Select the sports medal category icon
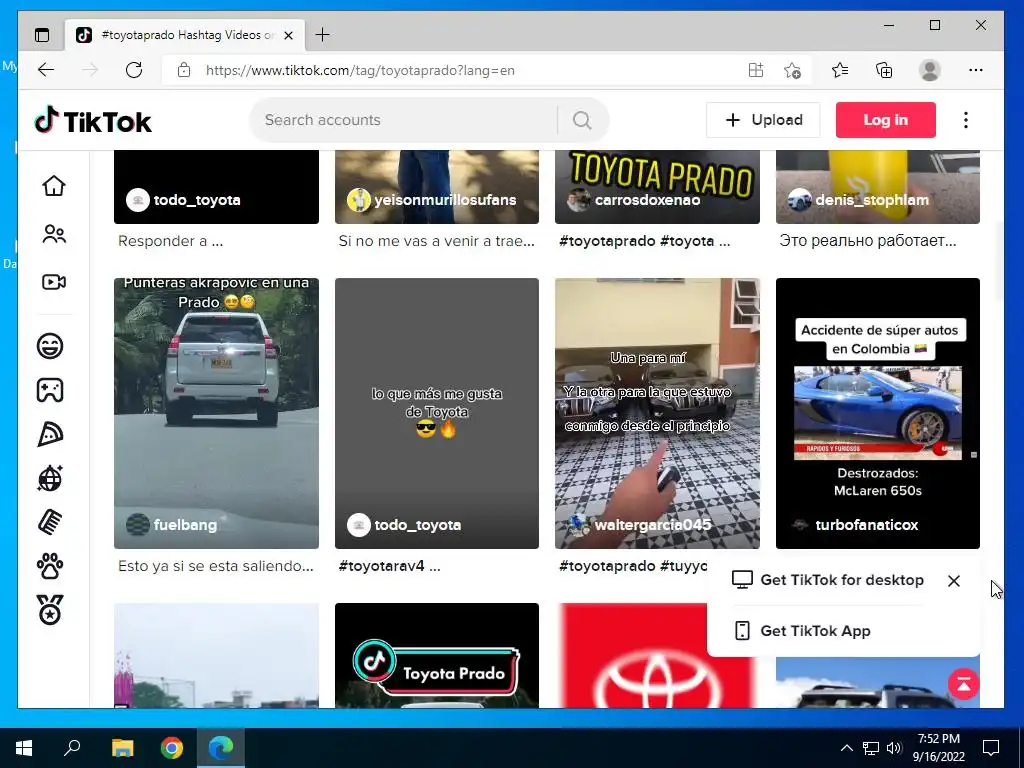The image size is (1024, 768). (x=50, y=610)
